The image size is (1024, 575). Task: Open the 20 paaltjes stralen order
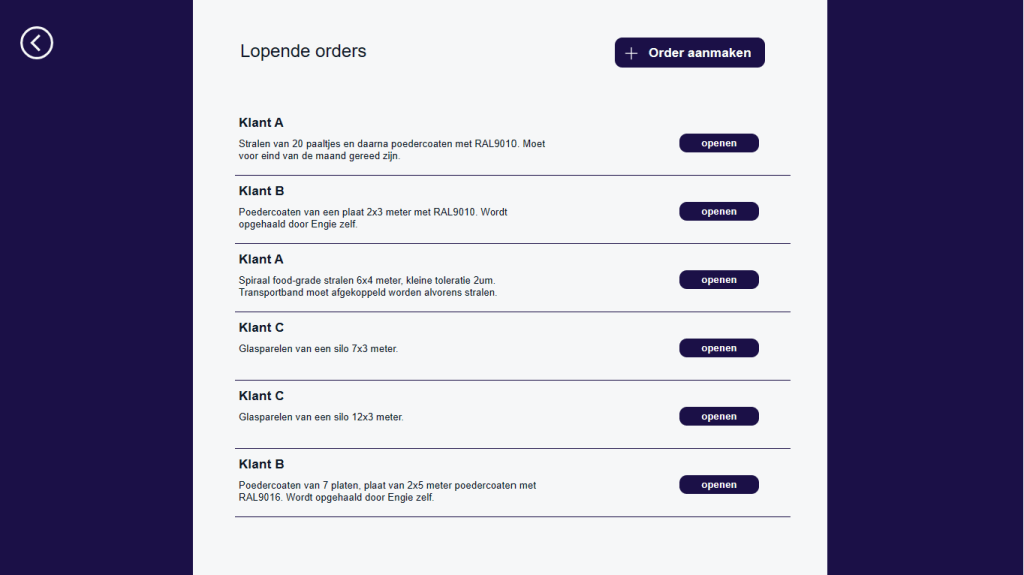click(x=718, y=143)
